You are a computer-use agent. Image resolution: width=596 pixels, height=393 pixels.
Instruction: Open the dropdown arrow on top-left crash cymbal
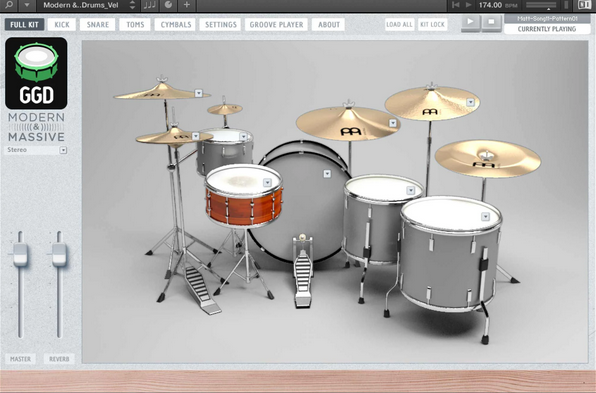tap(198, 93)
